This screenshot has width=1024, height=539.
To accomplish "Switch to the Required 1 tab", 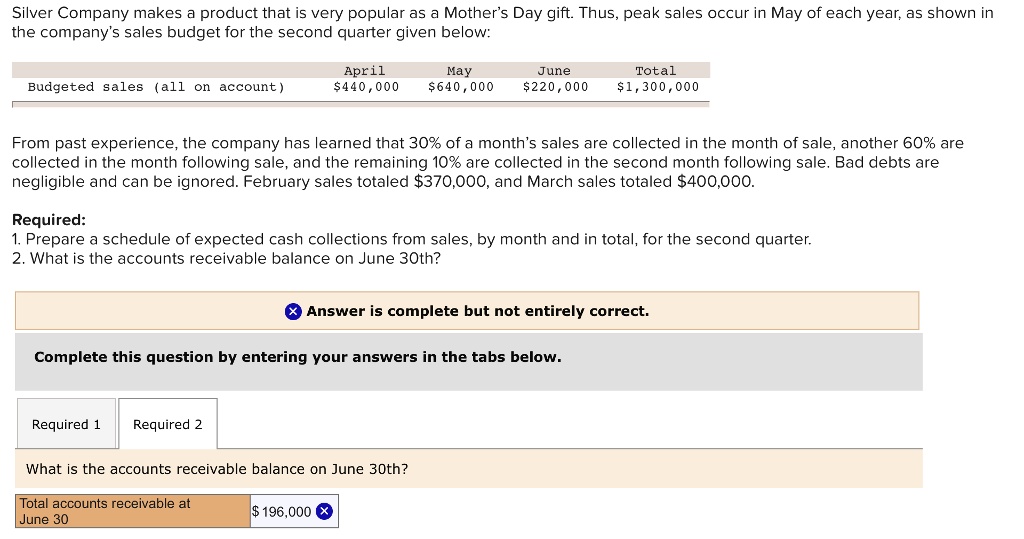I will [66, 424].
